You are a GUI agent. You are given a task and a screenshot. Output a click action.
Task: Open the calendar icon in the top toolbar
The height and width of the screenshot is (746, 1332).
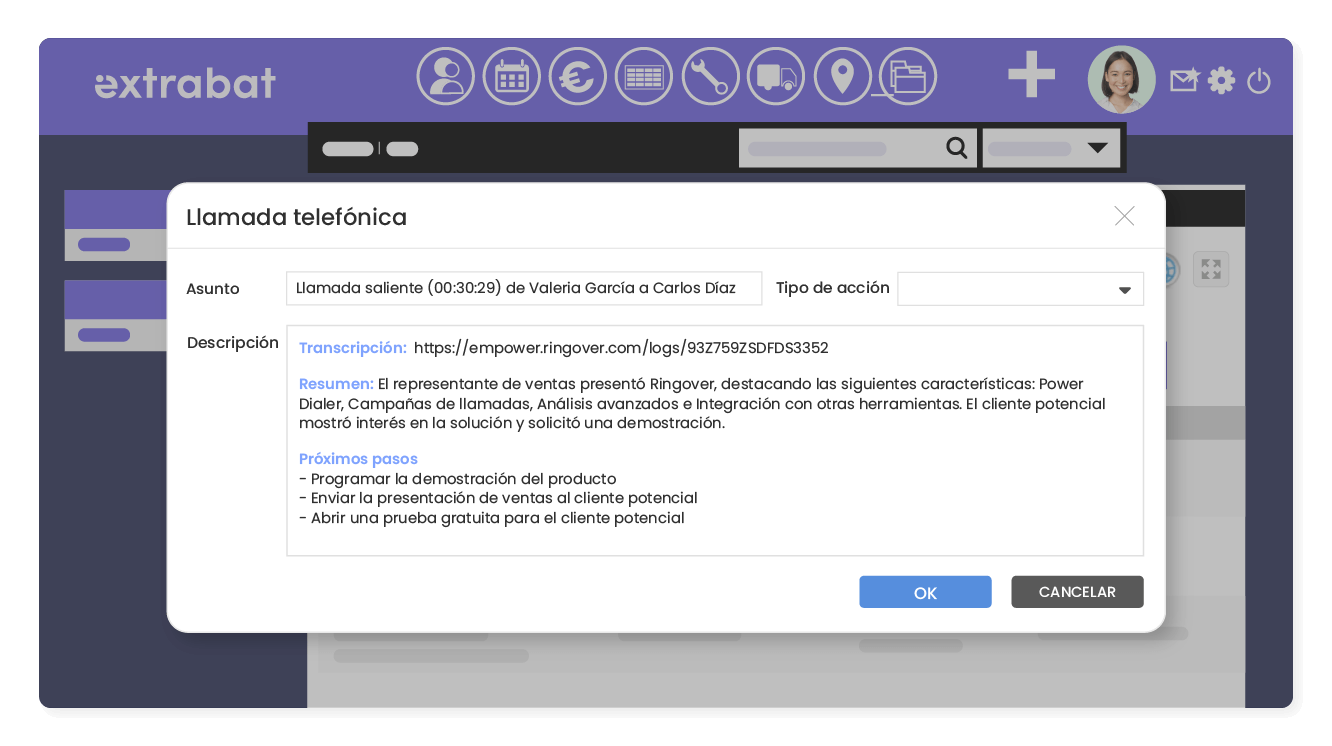[x=511, y=75]
